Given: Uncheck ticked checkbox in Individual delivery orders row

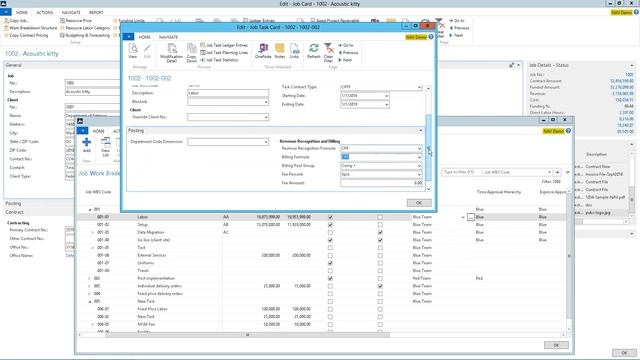Looking at the screenshot, I should (x=380, y=286).
